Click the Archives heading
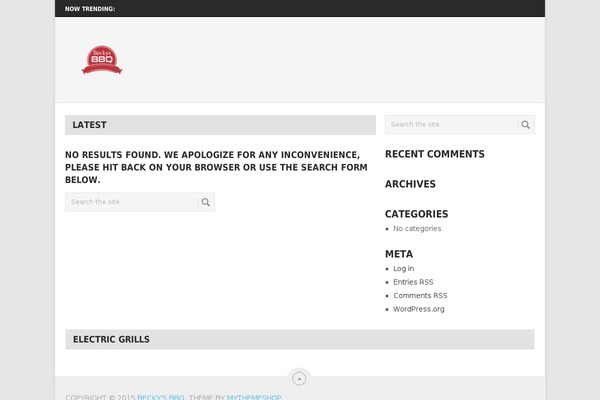This screenshot has height=400, width=600. [410, 184]
